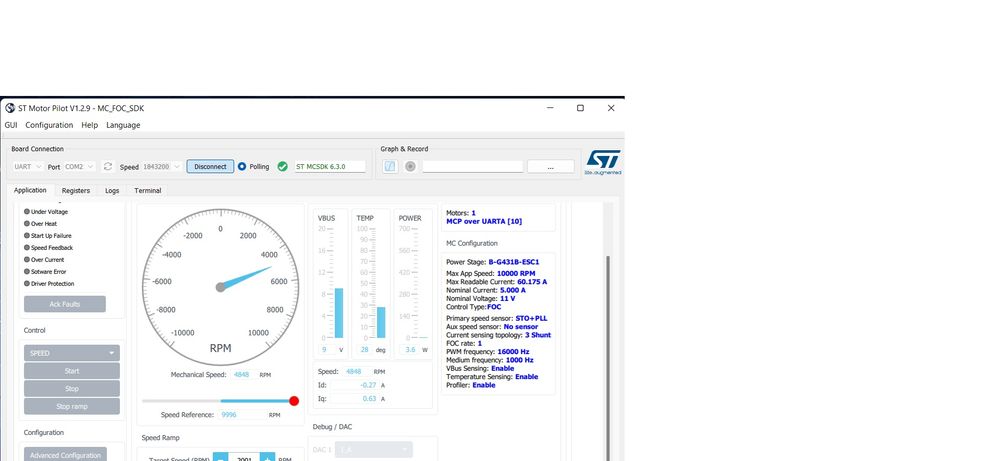
Task: Click the 'MCP over UARTA [10]' text
Action: pyautogui.click(x=484, y=221)
